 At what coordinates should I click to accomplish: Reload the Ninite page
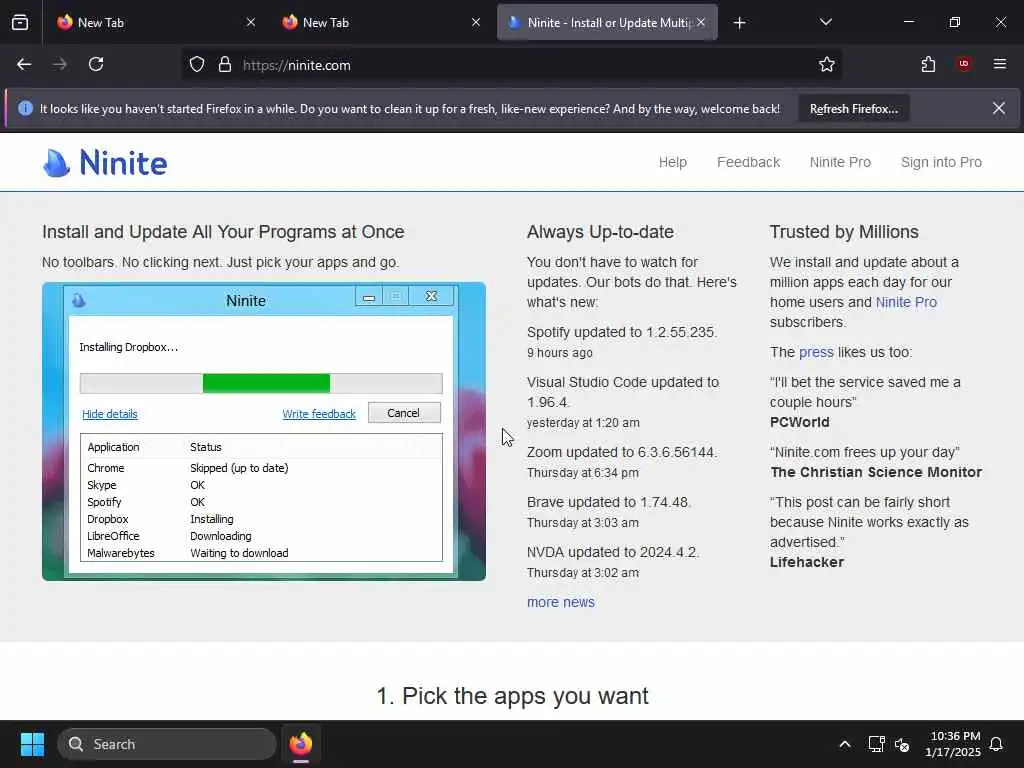click(x=96, y=64)
